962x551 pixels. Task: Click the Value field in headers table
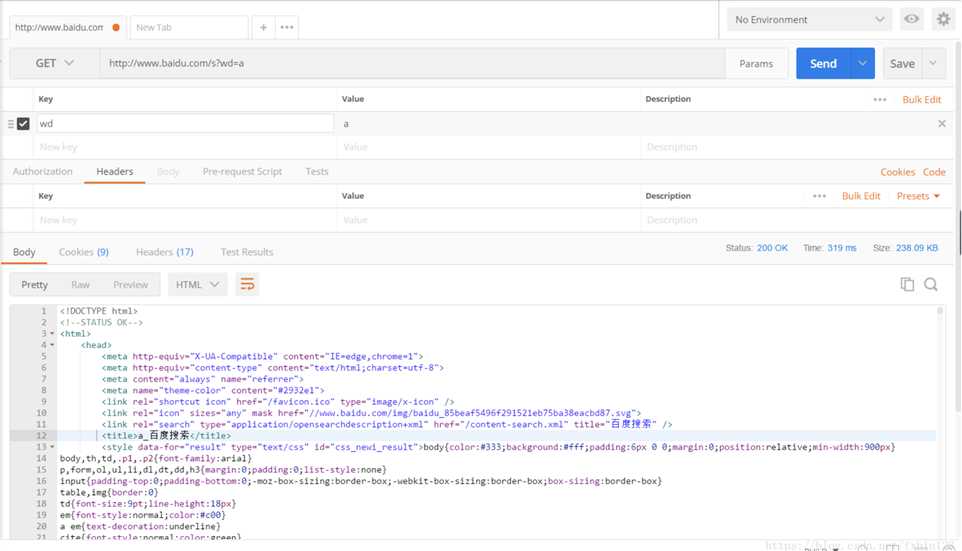(x=488, y=220)
